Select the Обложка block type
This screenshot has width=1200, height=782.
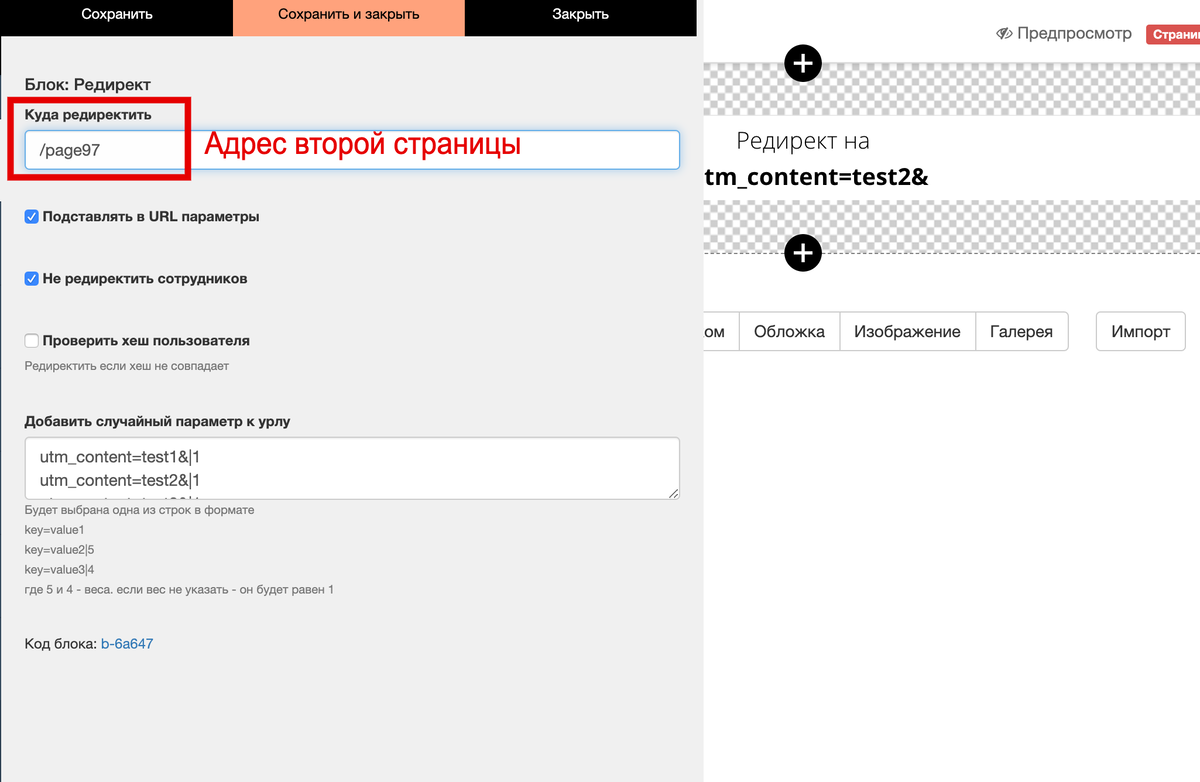point(790,332)
